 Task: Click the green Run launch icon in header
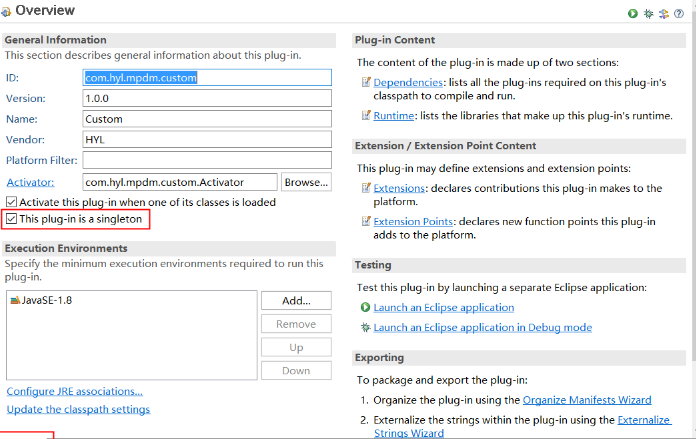633,13
